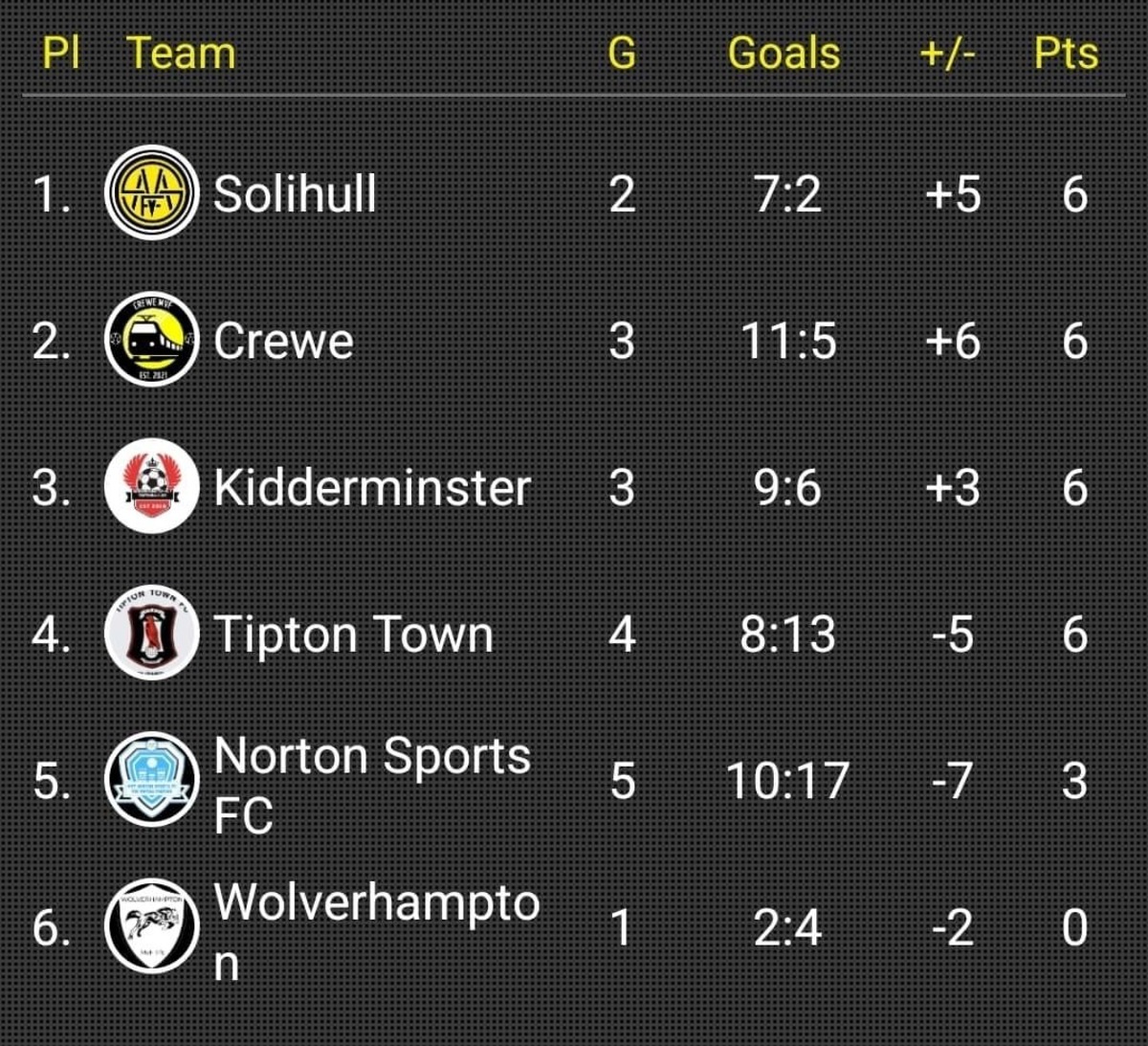Click Crewe's 11:5 goals score

pyautogui.click(x=788, y=341)
